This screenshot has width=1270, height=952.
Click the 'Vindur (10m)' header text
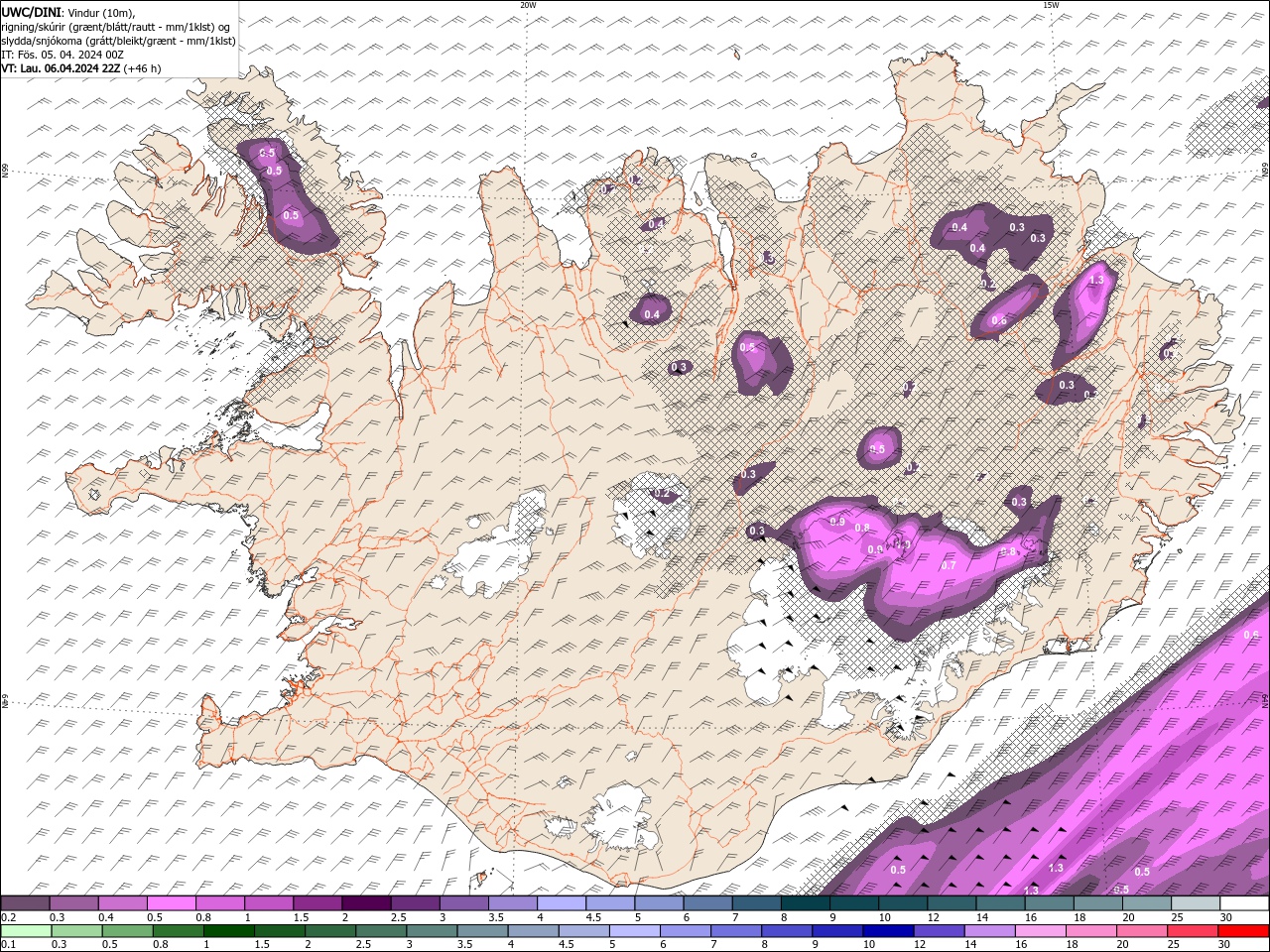pos(100,11)
